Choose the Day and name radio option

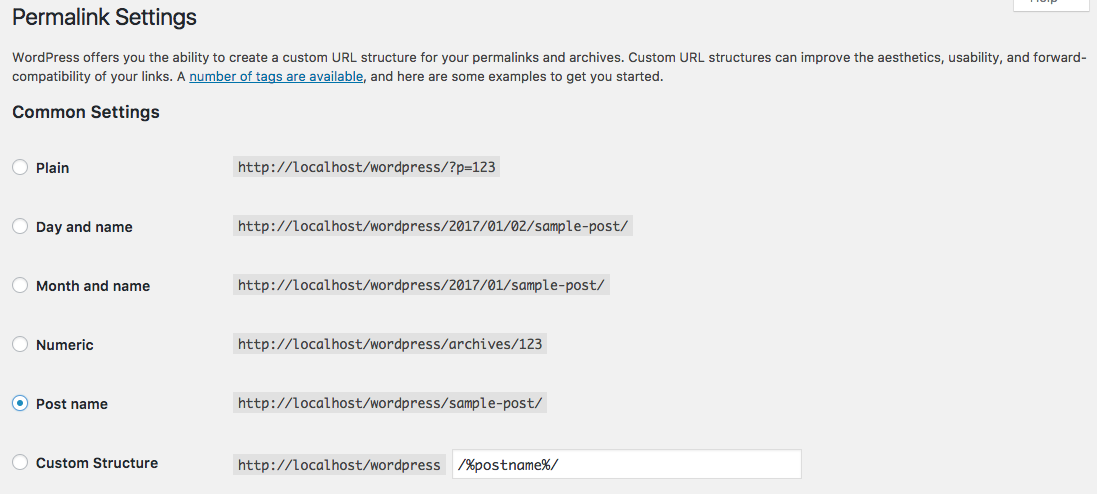20,227
